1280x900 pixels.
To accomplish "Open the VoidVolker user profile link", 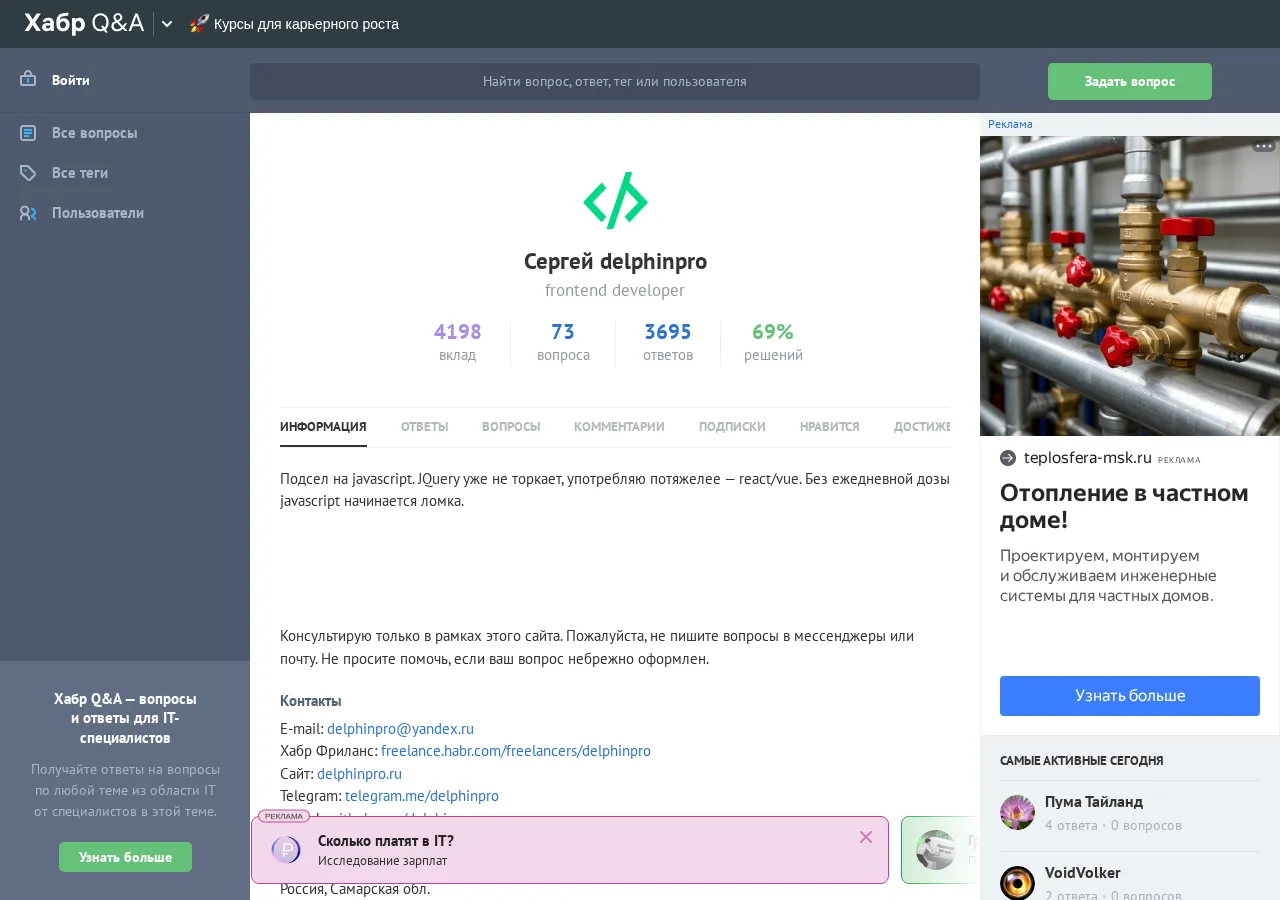I will coord(1083,873).
